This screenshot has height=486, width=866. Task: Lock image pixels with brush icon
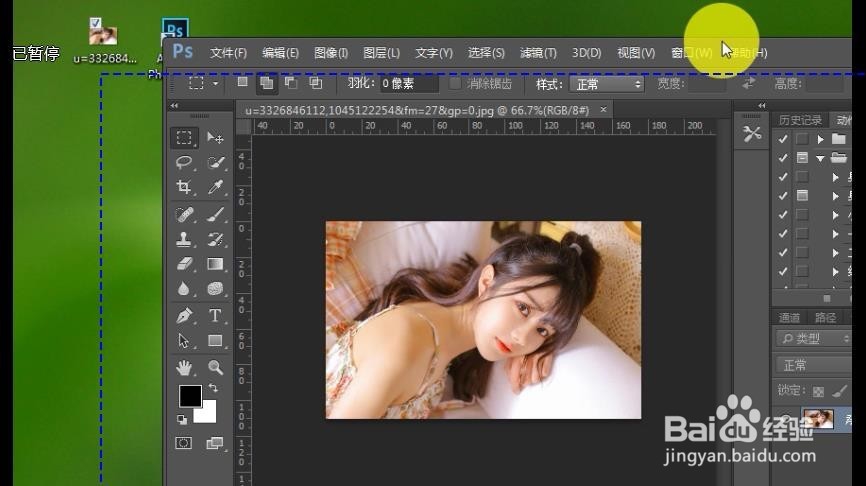click(x=839, y=391)
